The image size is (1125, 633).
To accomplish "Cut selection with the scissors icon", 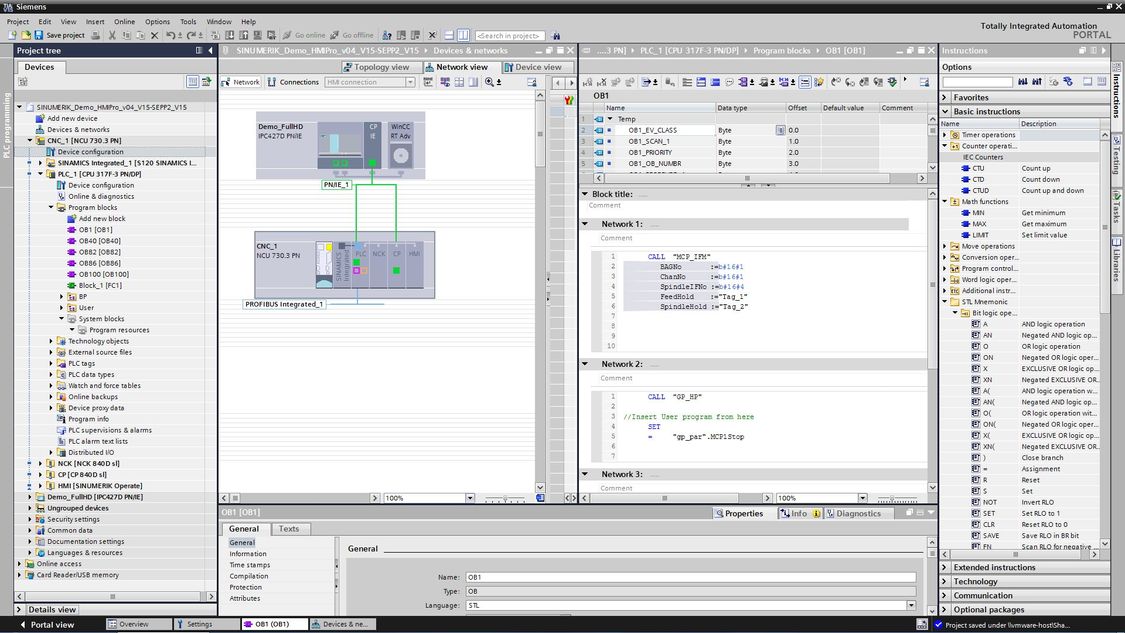I will point(112,35).
